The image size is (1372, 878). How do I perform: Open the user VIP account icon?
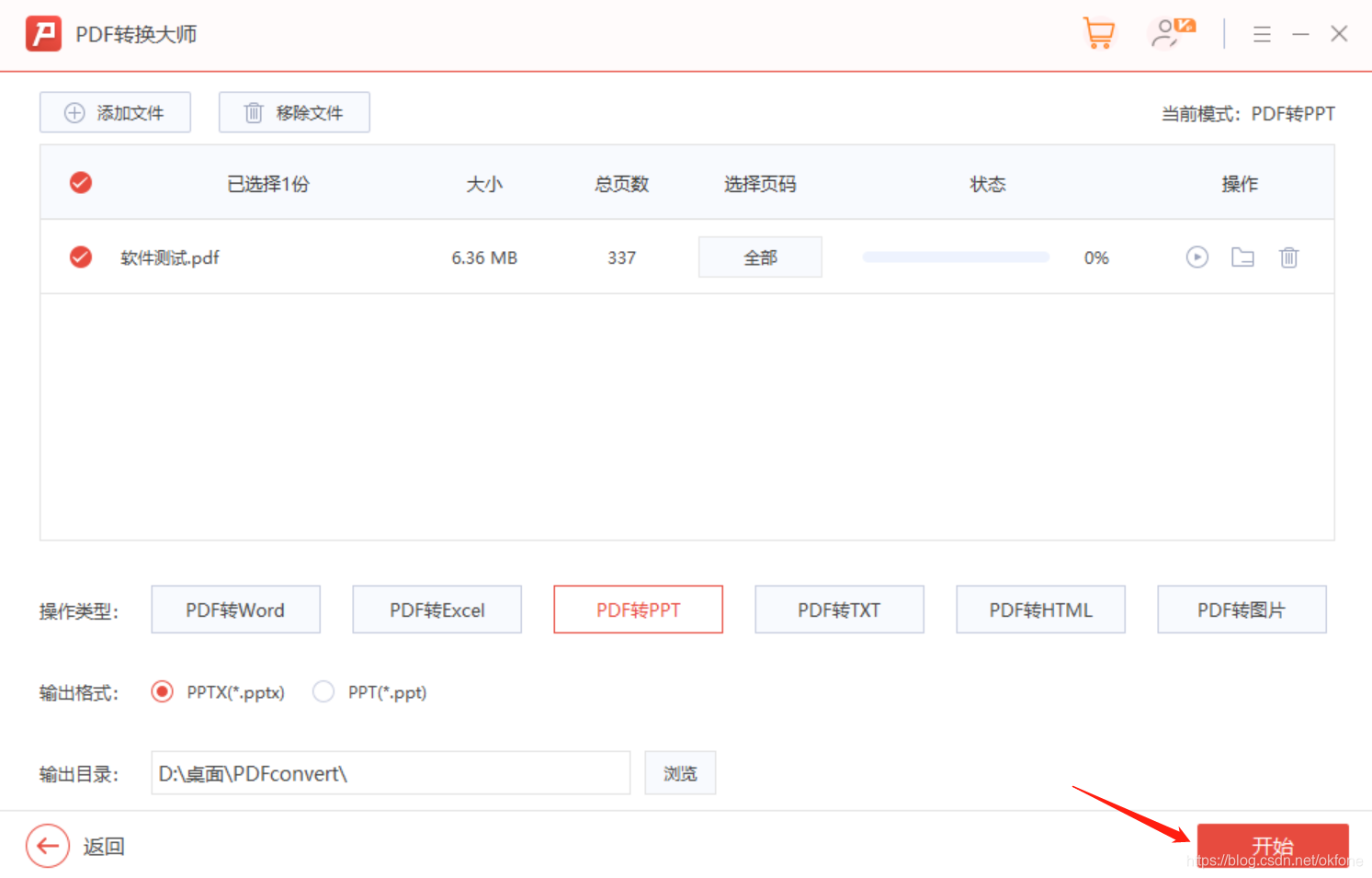pyautogui.click(x=1173, y=33)
